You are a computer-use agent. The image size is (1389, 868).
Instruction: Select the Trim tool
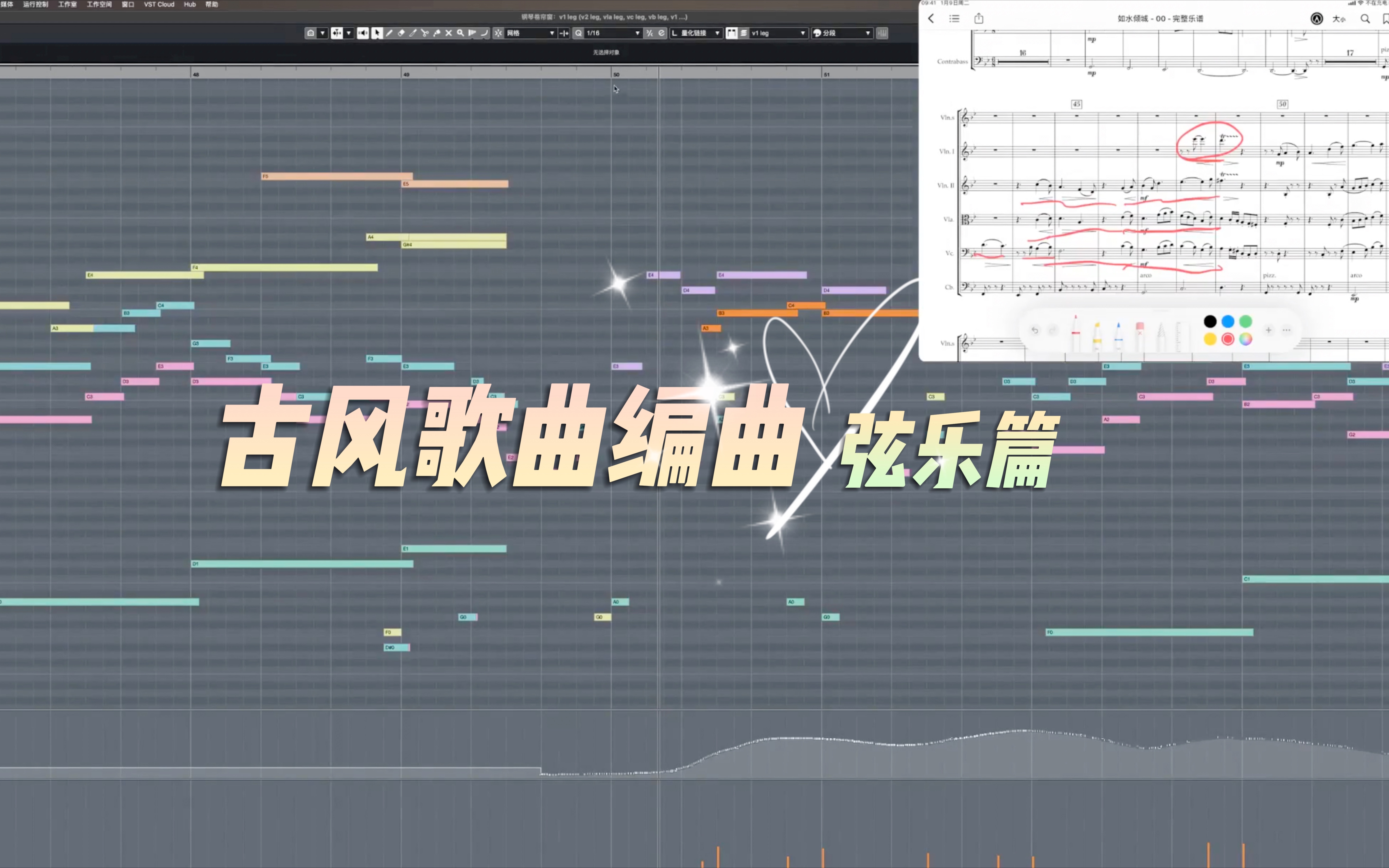coord(413,33)
